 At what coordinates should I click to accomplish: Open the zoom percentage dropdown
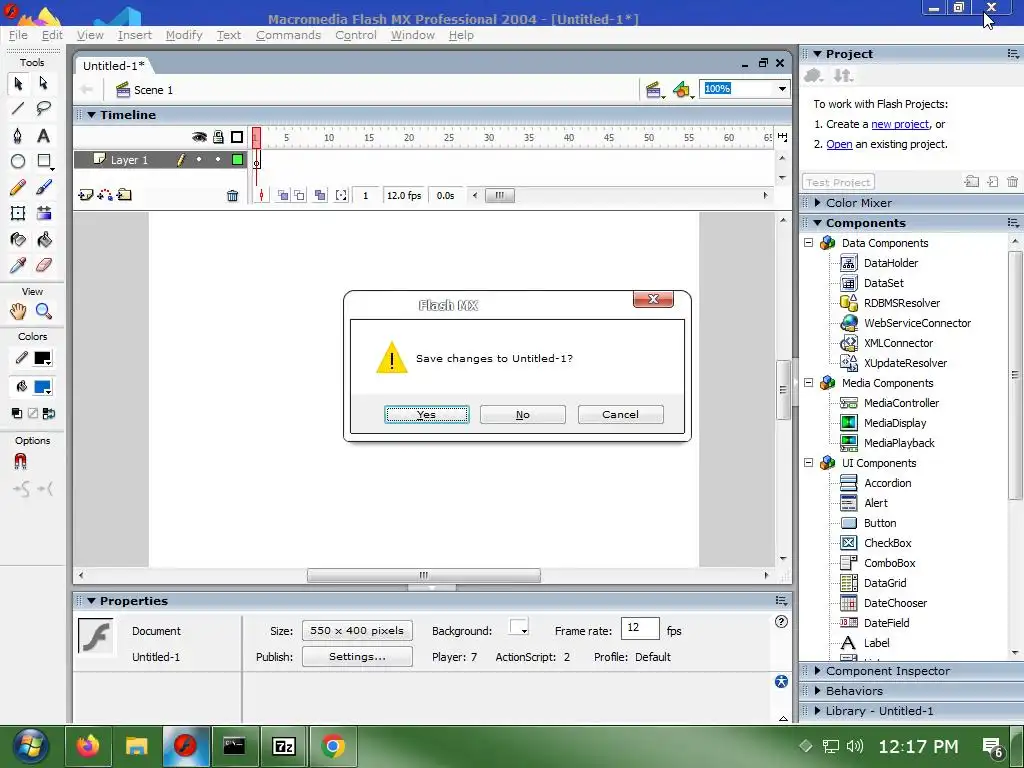tap(782, 89)
